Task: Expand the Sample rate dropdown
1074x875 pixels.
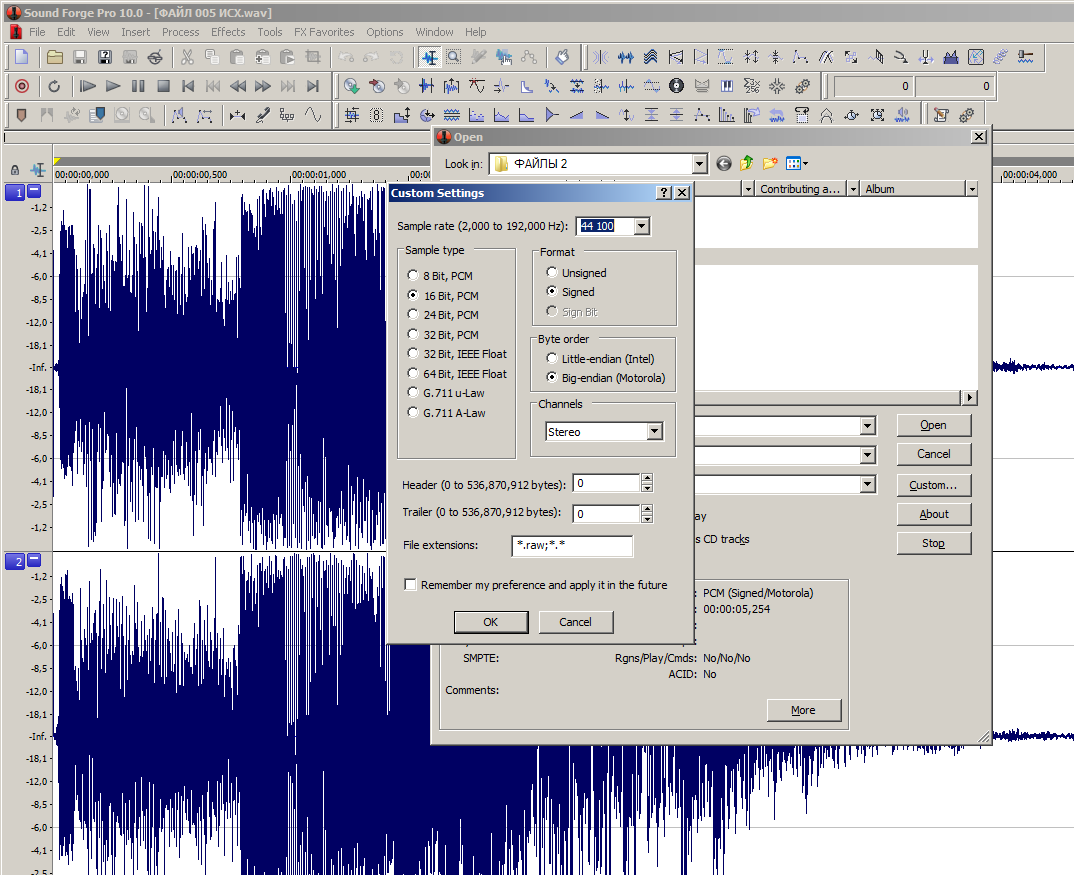Action: click(641, 227)
